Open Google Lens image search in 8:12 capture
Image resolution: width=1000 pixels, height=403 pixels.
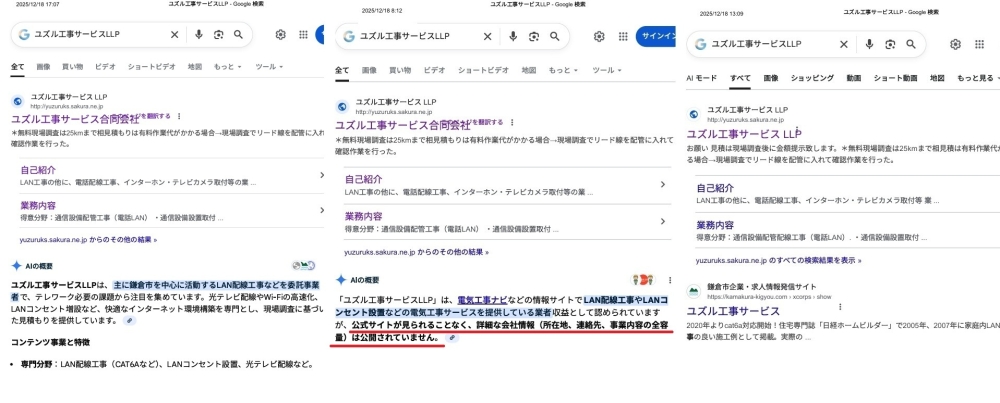click(534, 36)
